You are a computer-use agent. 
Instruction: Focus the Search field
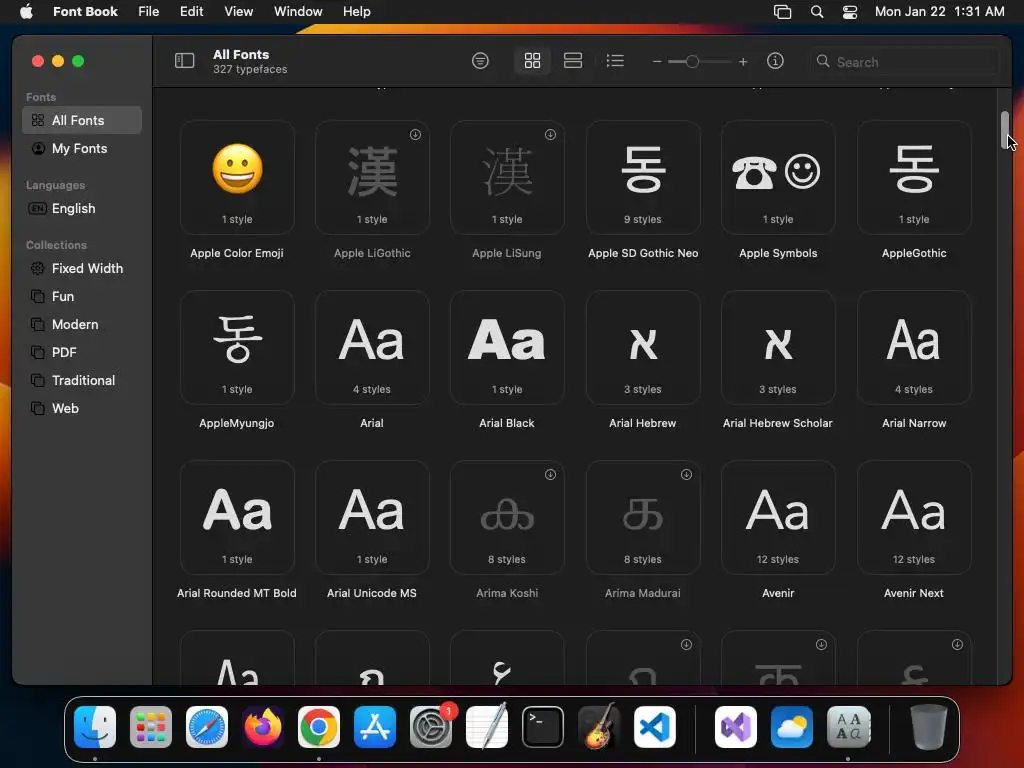pyautogui.click(x=905, y=62)
